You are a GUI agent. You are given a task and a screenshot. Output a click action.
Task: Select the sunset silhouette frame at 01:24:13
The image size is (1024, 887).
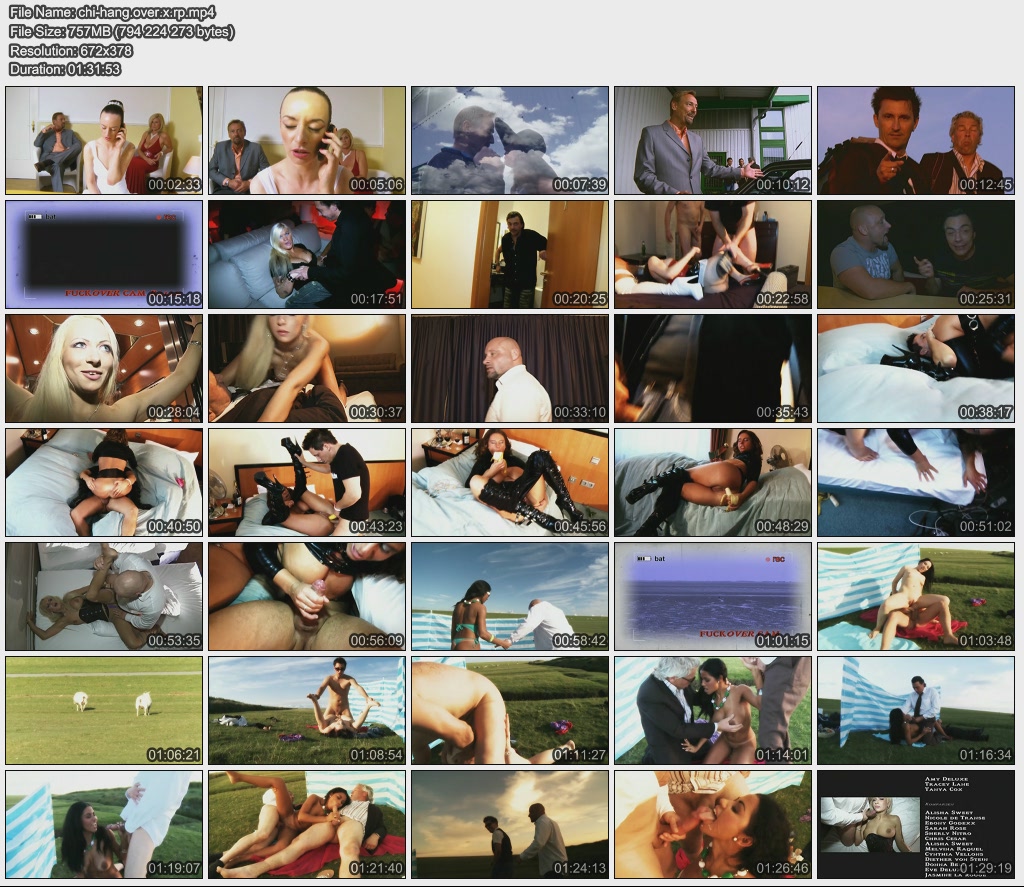(510, 824)
